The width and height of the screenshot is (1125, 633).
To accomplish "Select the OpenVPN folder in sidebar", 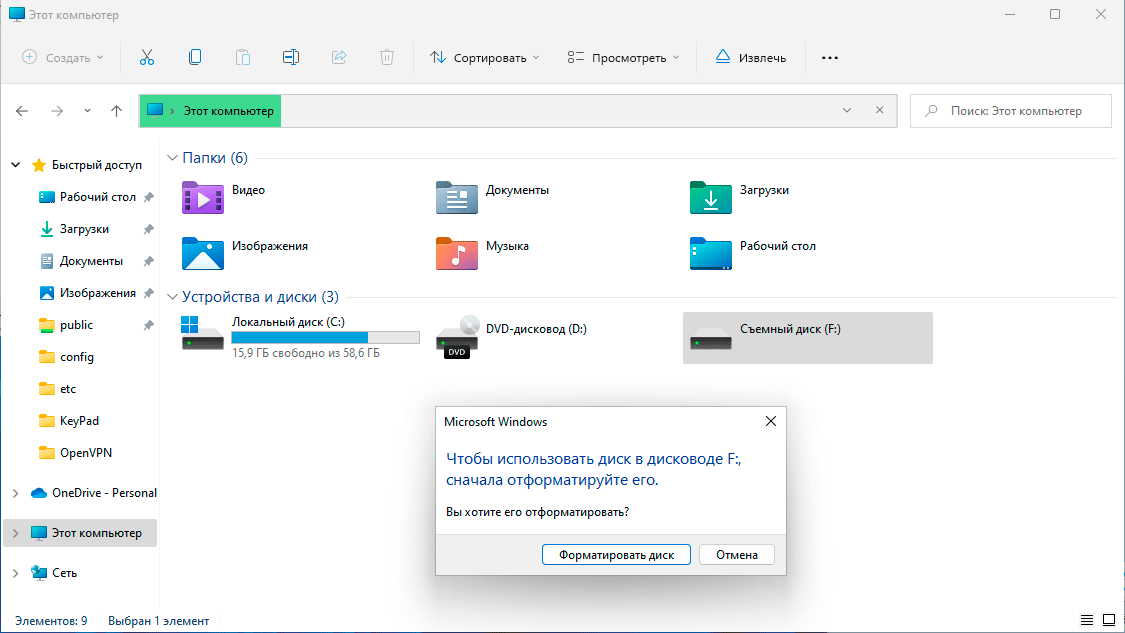I will pyautogui.click(x=85, y=453).
